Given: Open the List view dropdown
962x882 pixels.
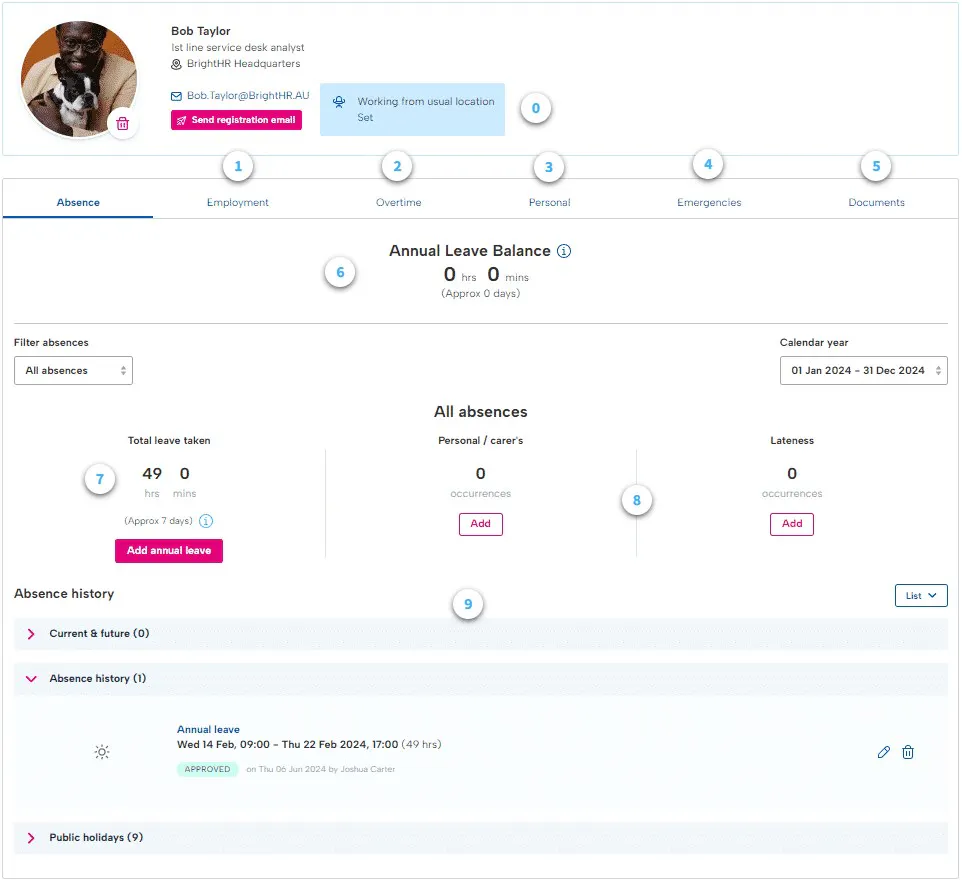Looking at the screenshot, I should coord(921,596).
